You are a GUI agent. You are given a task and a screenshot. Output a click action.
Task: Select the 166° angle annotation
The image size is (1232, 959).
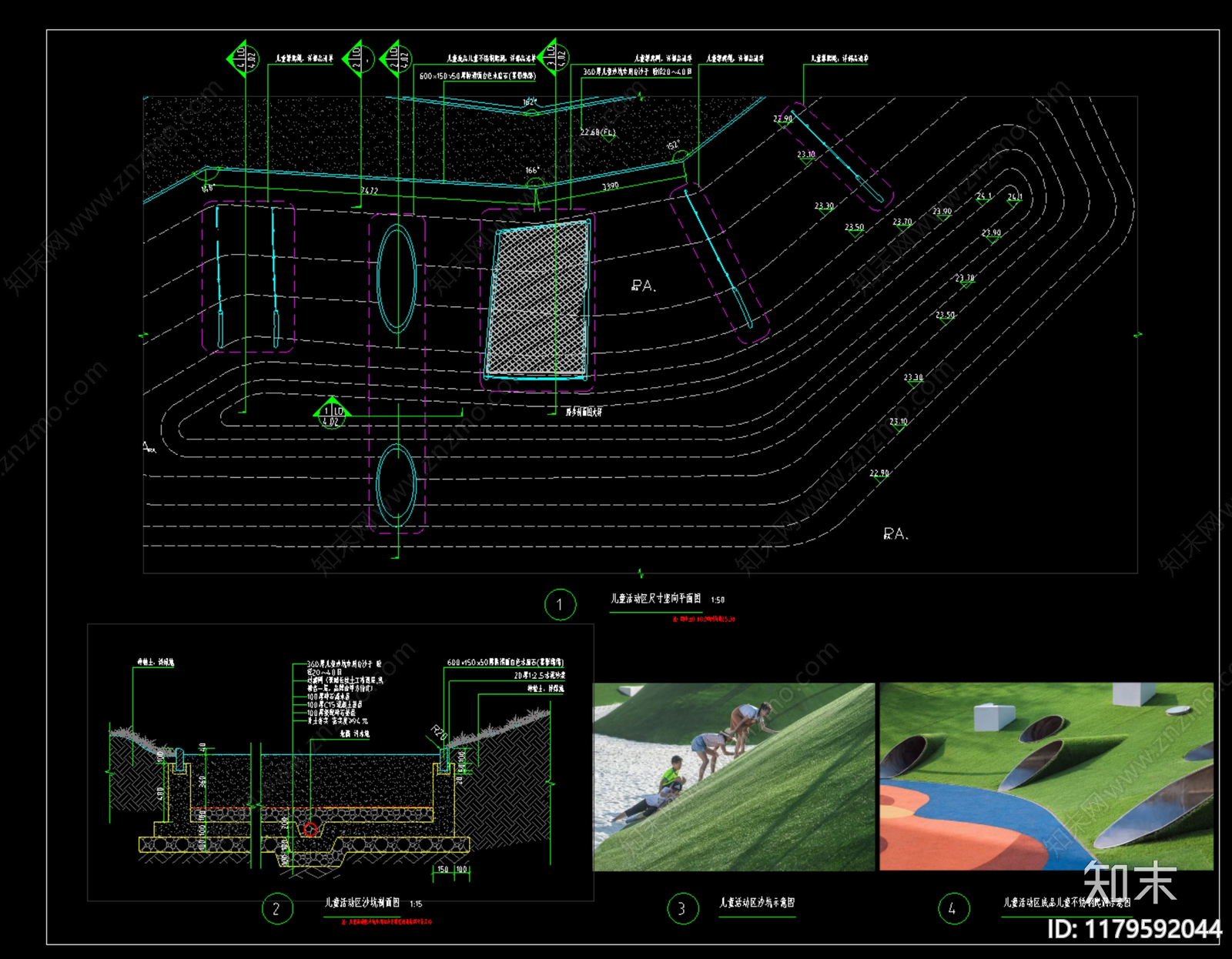[532, 170]
